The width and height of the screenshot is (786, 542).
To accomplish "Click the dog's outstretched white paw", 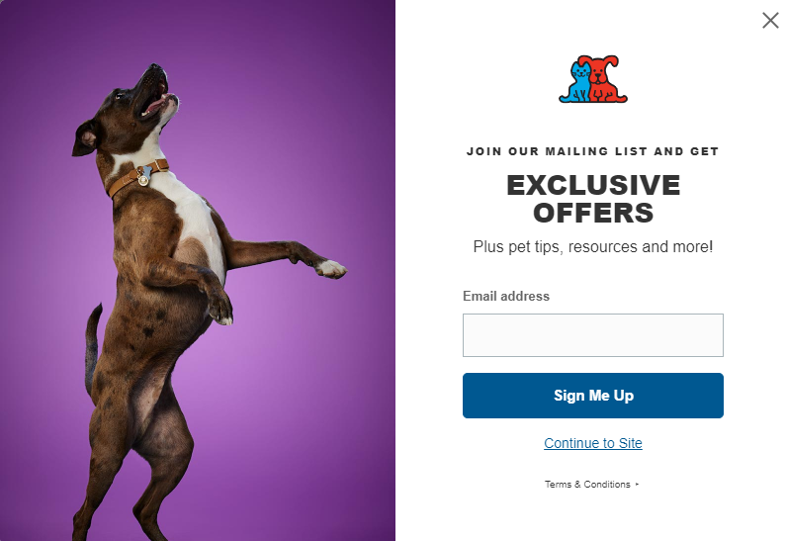I will 331,269.
